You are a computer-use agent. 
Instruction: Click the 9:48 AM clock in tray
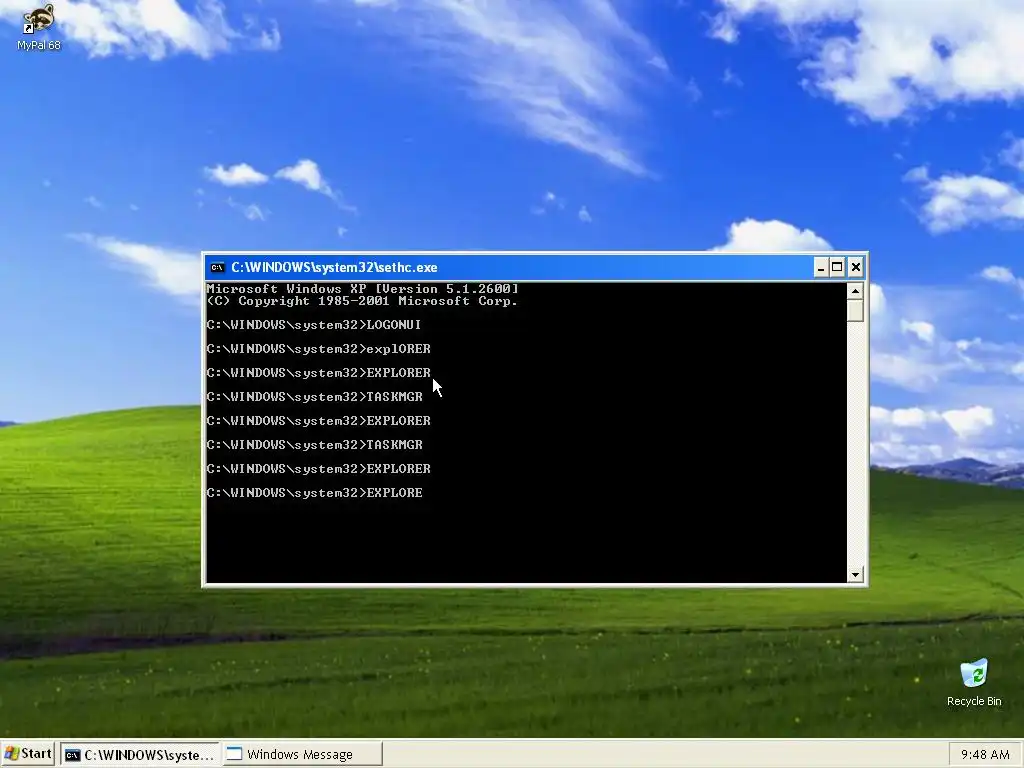[985, 754]
